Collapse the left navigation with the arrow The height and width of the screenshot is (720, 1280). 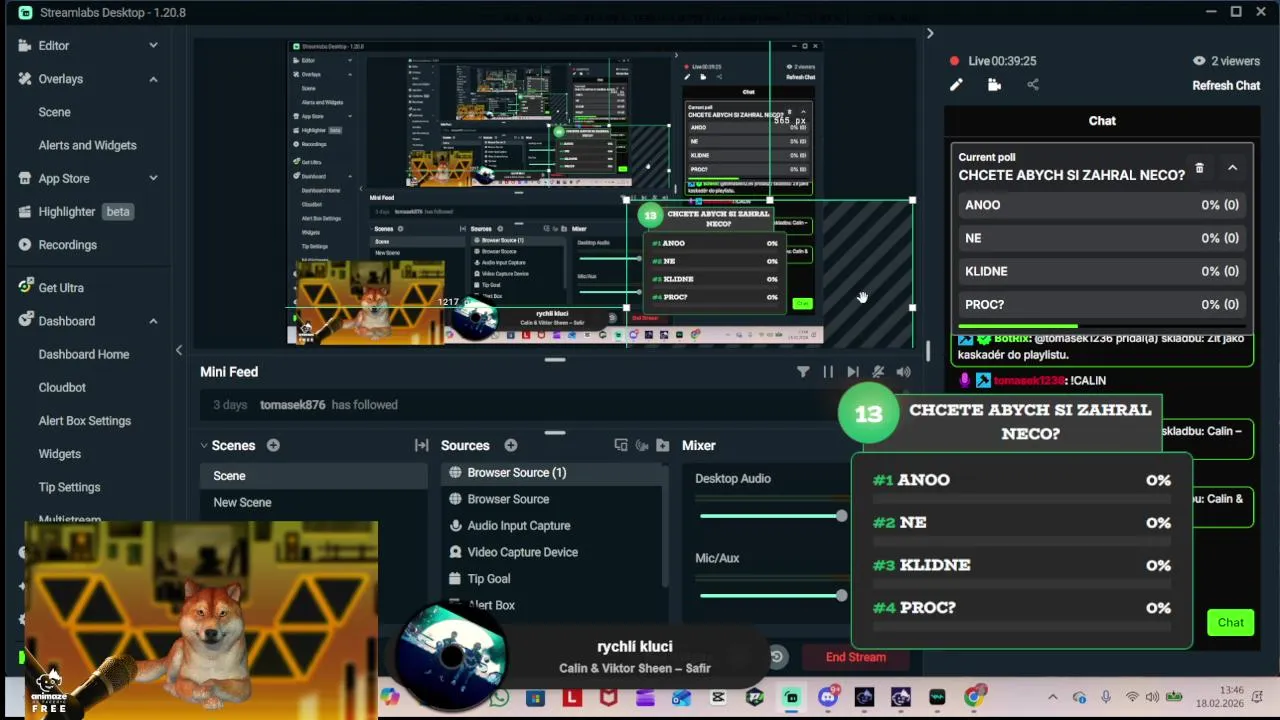pyautogui.click(x=179, y=350)
